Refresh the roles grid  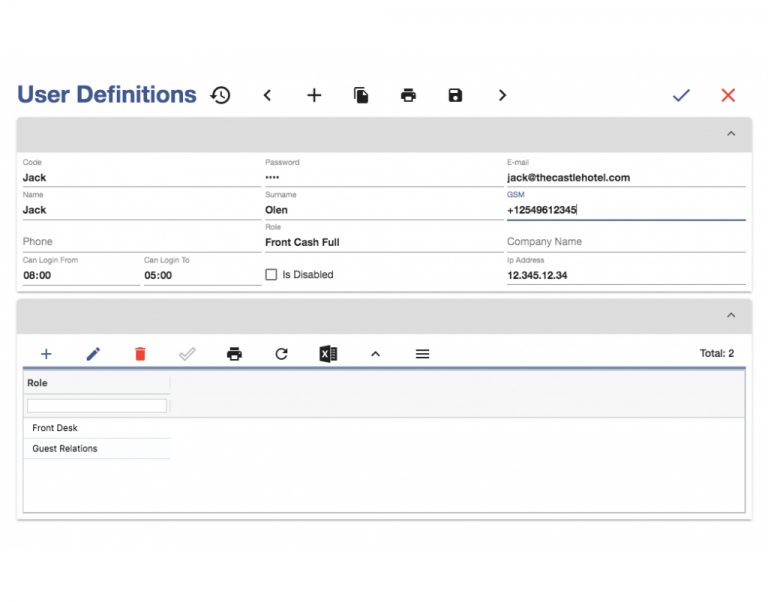tap(281, 354)
